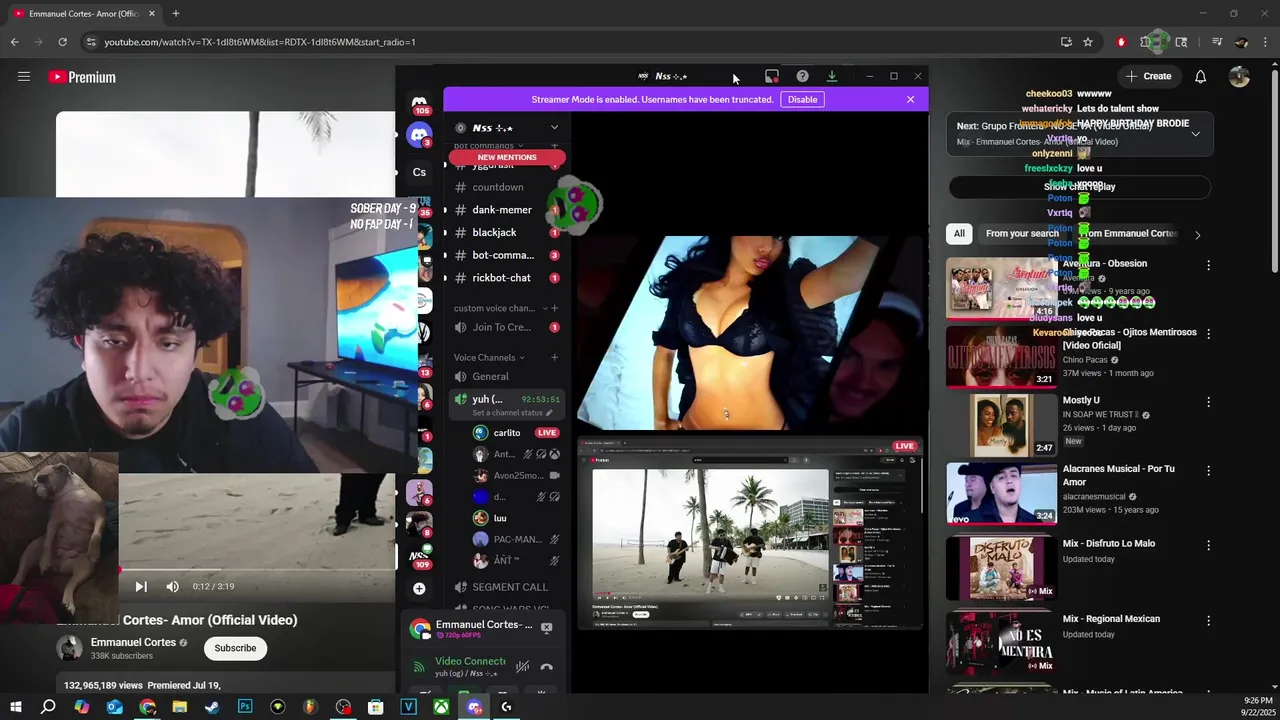Seek on the video progress bar

coord(257,570)
